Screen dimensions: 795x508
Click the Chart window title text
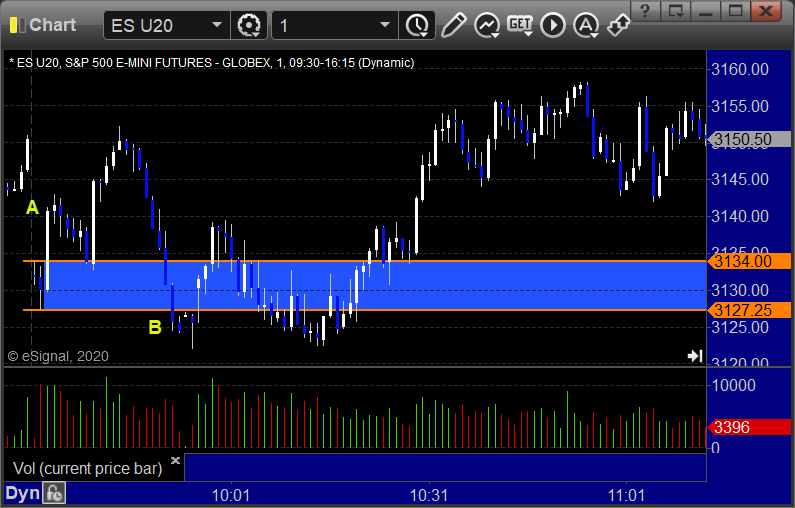pyautogui.click(x=52, y=25)
